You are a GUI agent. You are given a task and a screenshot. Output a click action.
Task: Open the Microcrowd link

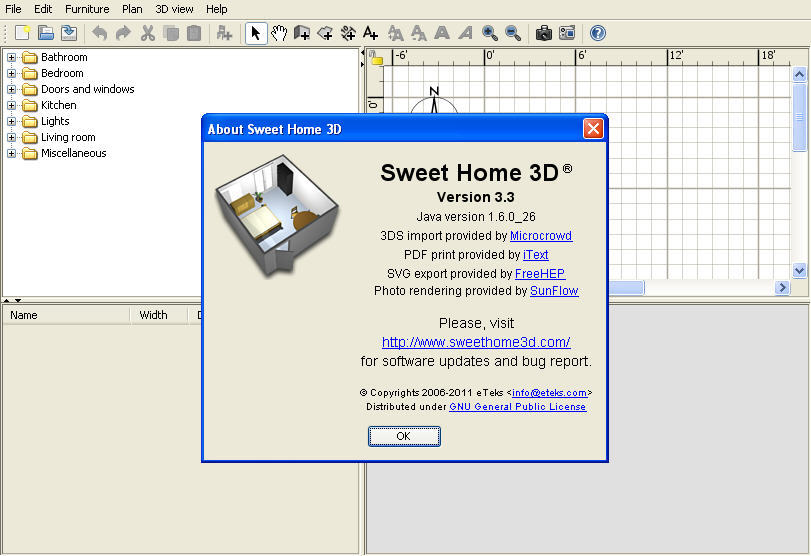pyautogui.click(x=541, y=236)
